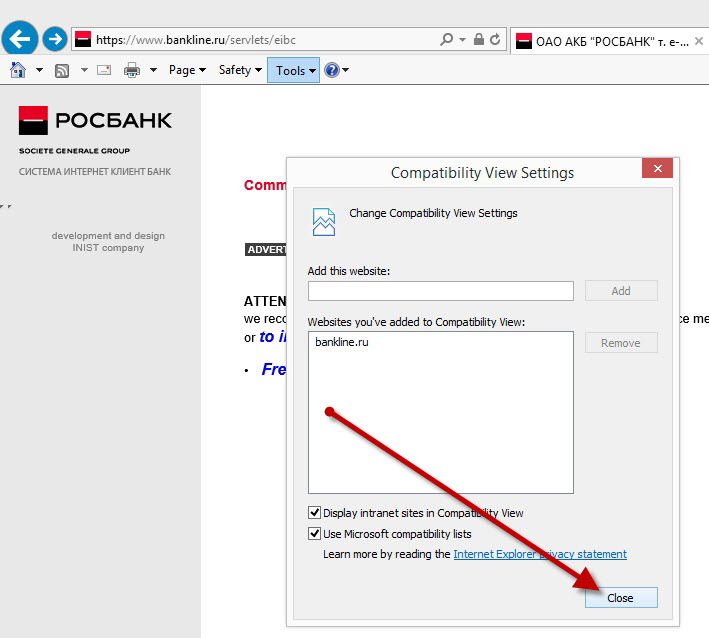Screen dimensions: 709x638
Task: Click the Add button in the dialog
Action: point(621,291)
